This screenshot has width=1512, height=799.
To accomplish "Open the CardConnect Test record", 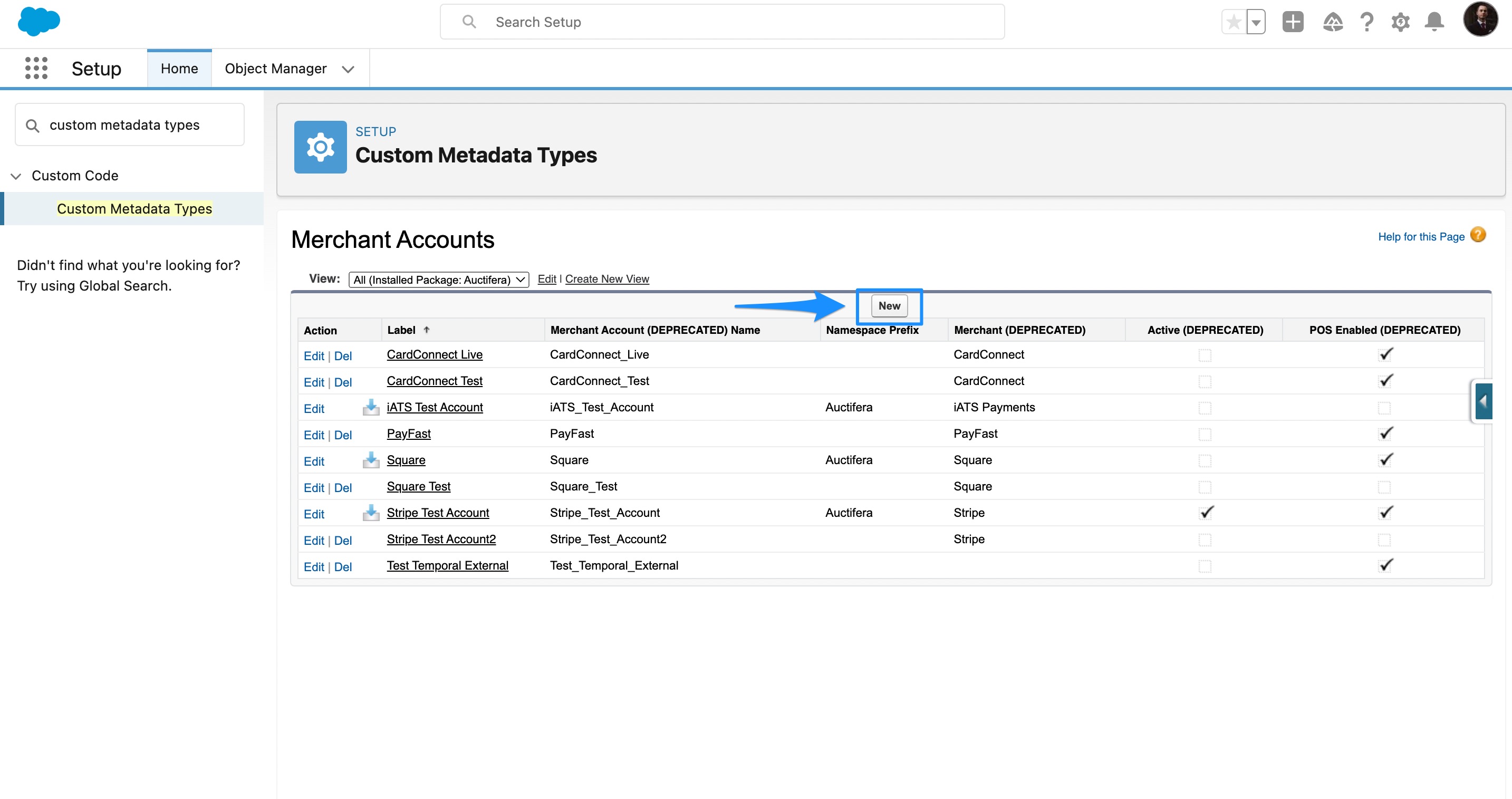I will click(435, 381).
